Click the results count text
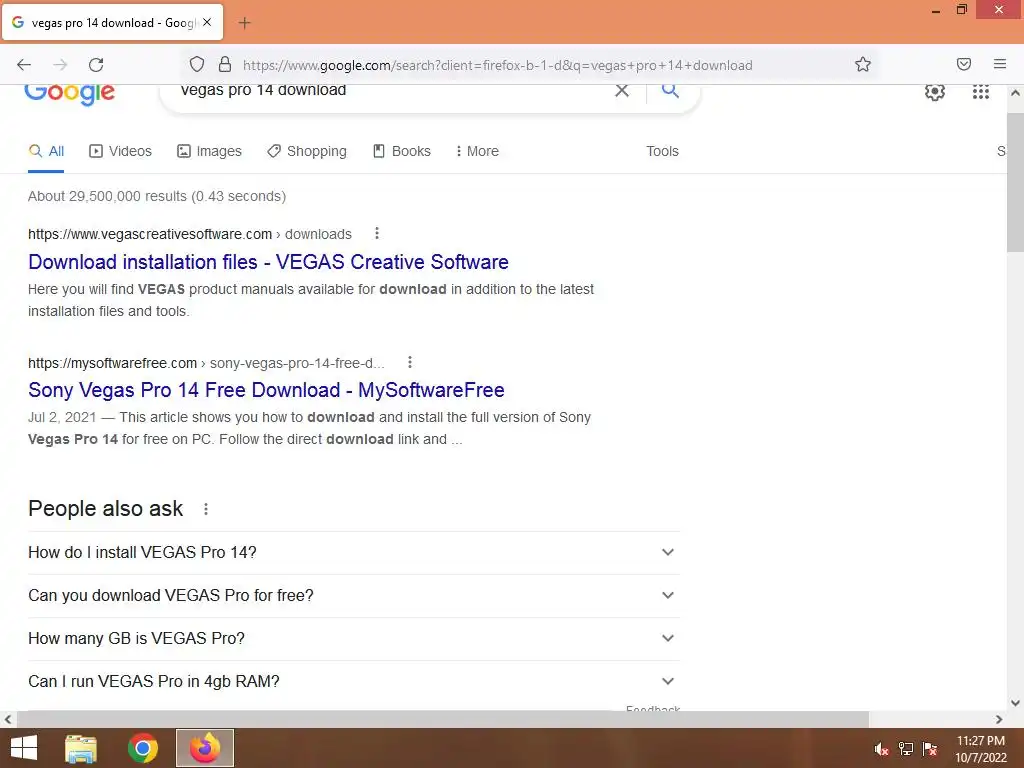 pos(157,196)
